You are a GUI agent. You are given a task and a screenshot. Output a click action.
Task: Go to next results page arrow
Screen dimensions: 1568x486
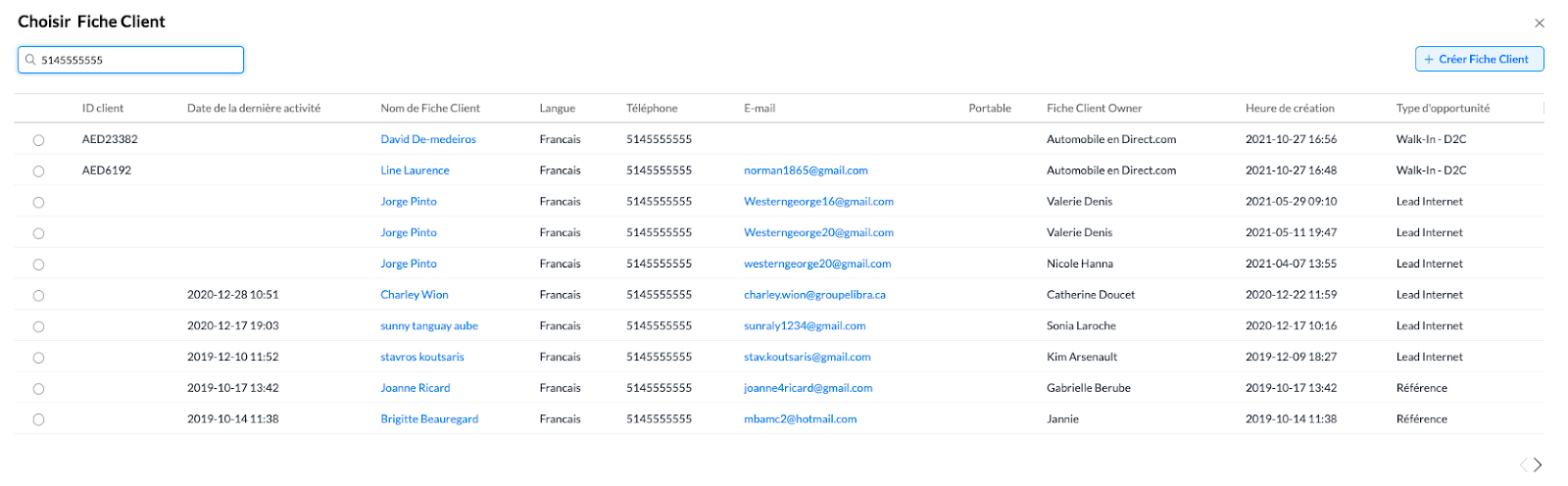[1538, 464]
